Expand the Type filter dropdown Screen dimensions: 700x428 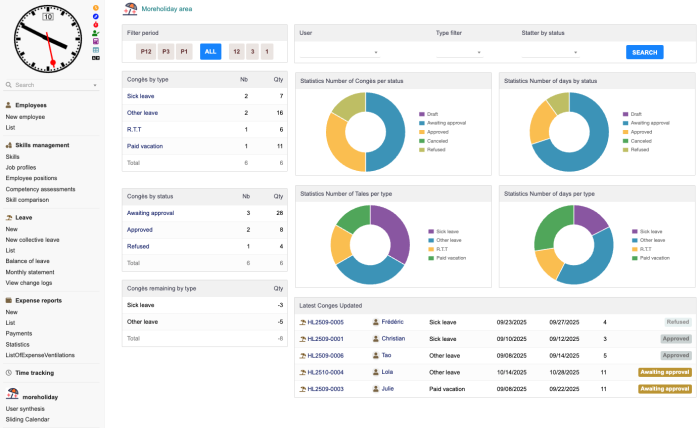459,52
